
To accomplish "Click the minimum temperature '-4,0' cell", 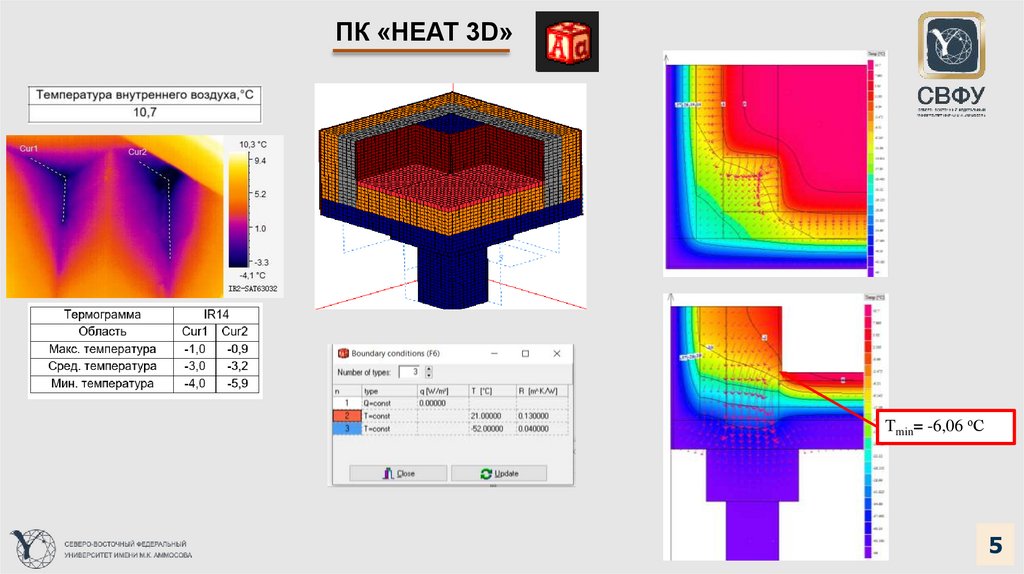I will (x=195, y=383).
